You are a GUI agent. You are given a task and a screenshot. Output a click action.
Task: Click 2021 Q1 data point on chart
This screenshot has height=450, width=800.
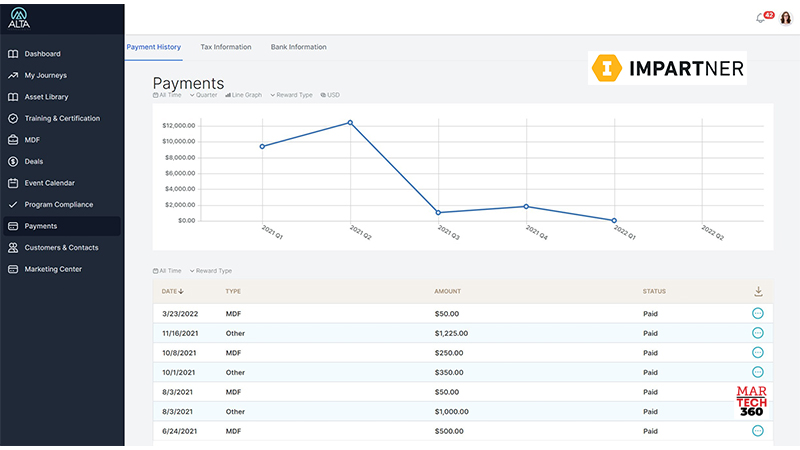[262, 146]
